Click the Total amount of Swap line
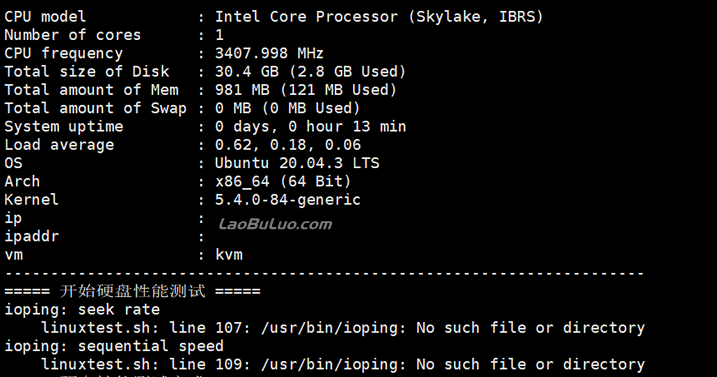Viewport: 717px width, 377px height. tap(182, 108)
